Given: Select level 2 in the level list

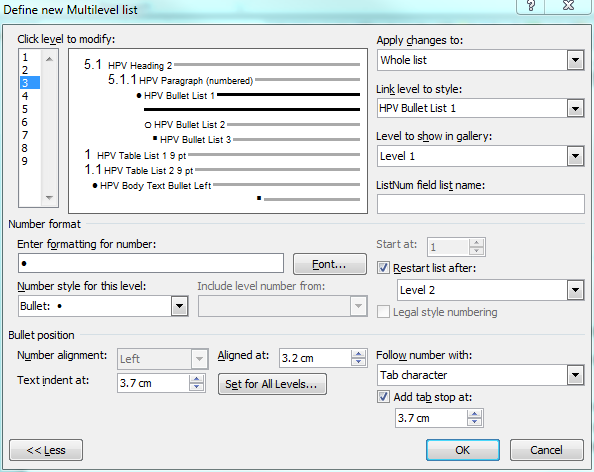Looking at the screenshot, I should point(25,70).
